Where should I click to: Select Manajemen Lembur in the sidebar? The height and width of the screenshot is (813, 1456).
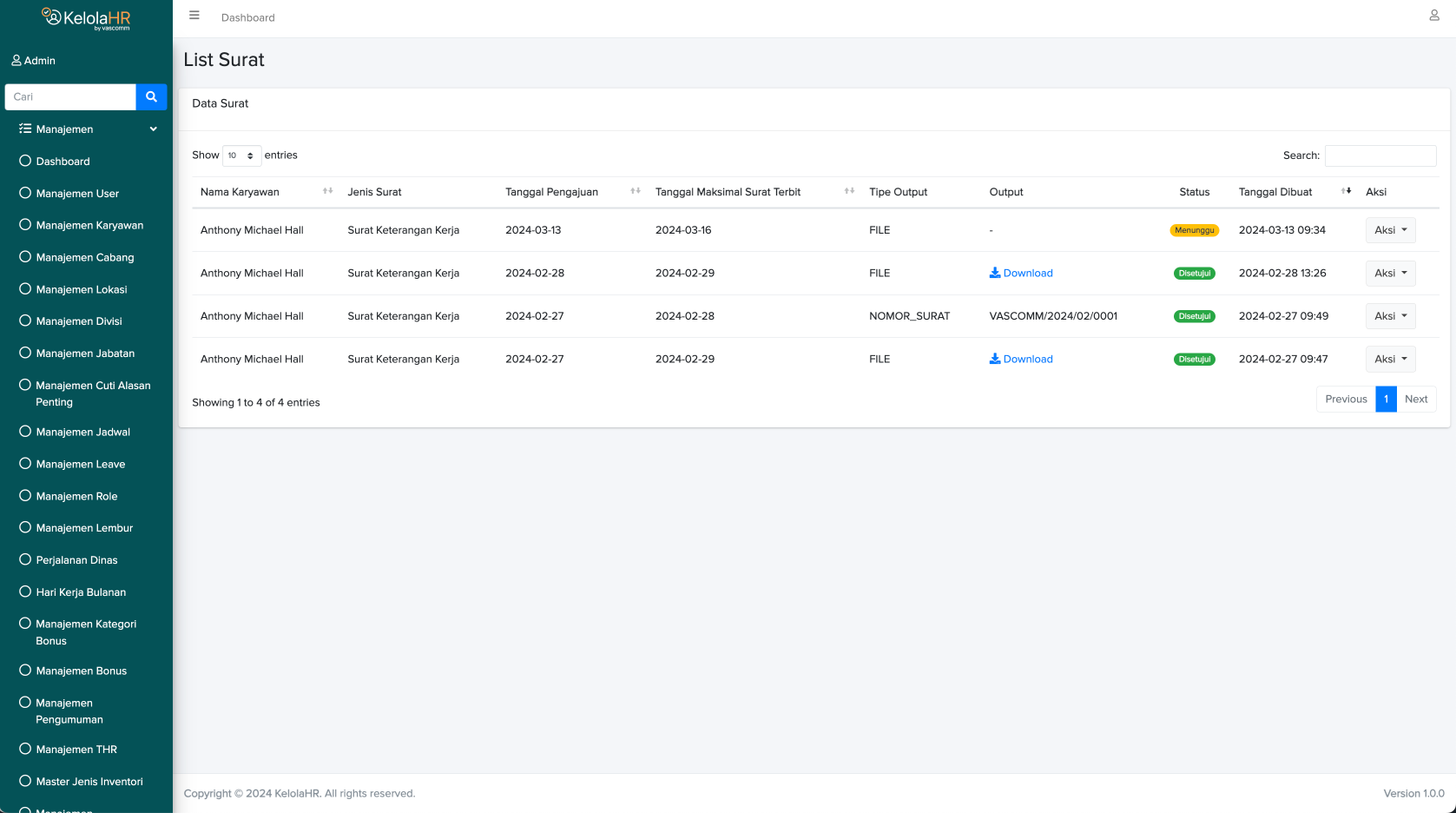(84, 528)
